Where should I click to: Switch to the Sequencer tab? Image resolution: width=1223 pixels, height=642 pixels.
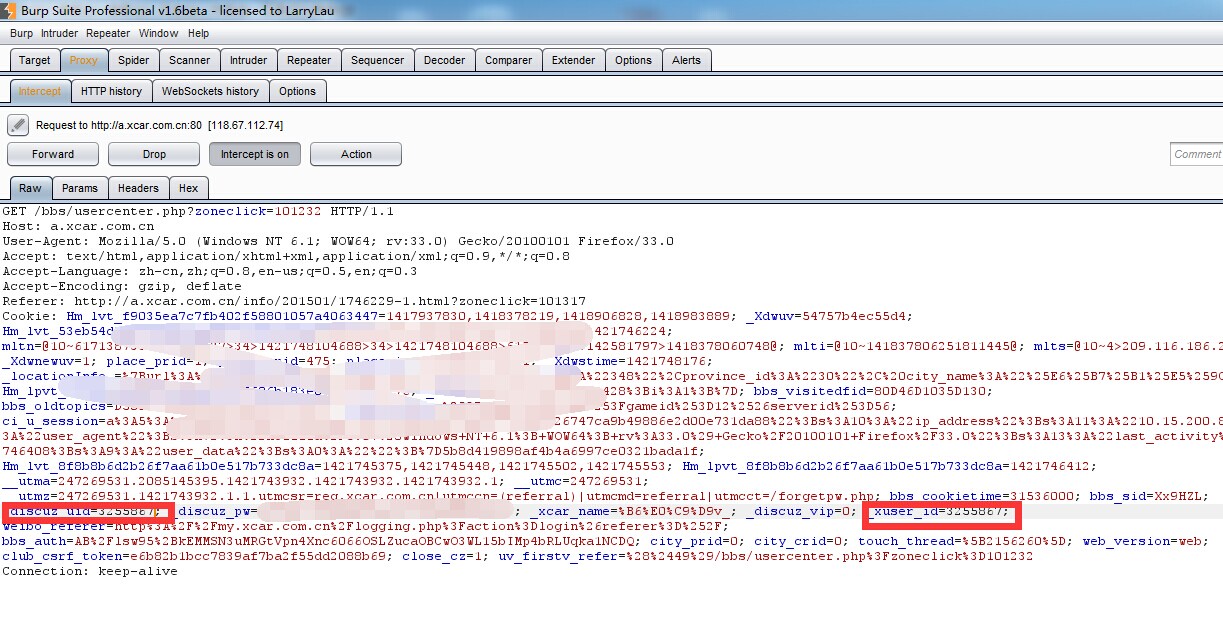click(377, 60)
